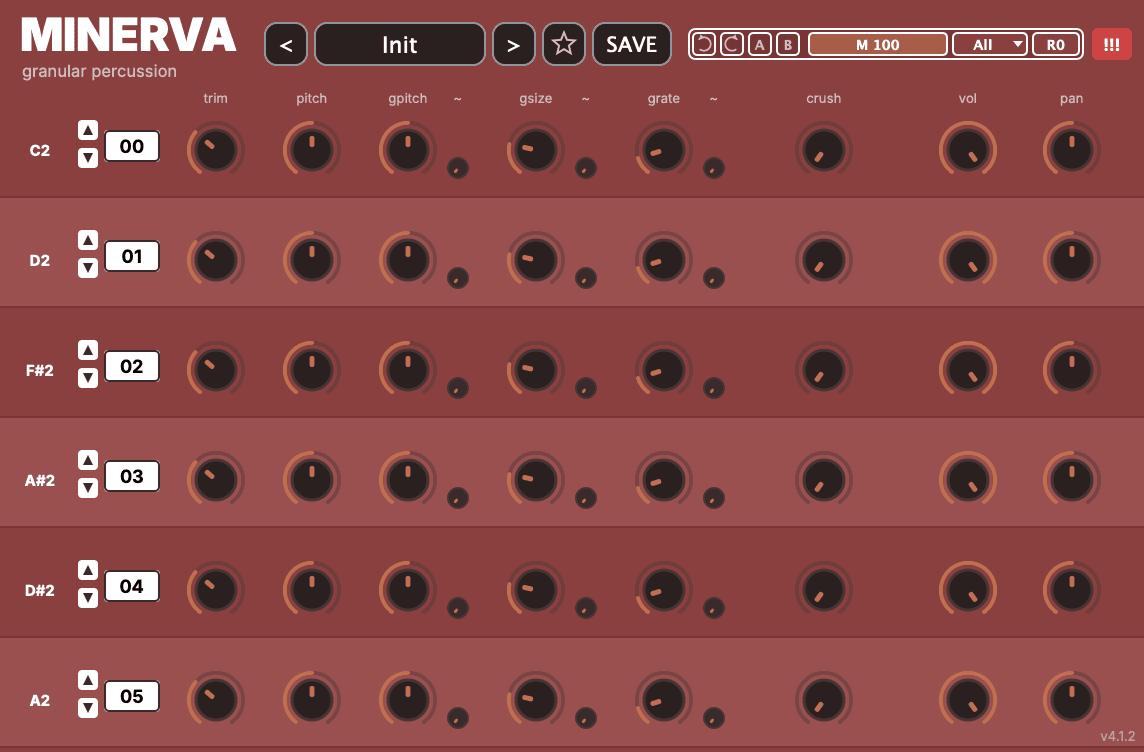This screenshot has height=752, width=1144.
Task: Favorite the current preset with the star
Action: pos(564,44)
